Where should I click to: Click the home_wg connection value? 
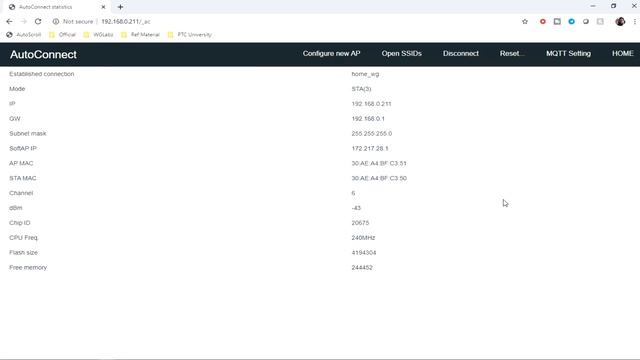pos(365,74)
